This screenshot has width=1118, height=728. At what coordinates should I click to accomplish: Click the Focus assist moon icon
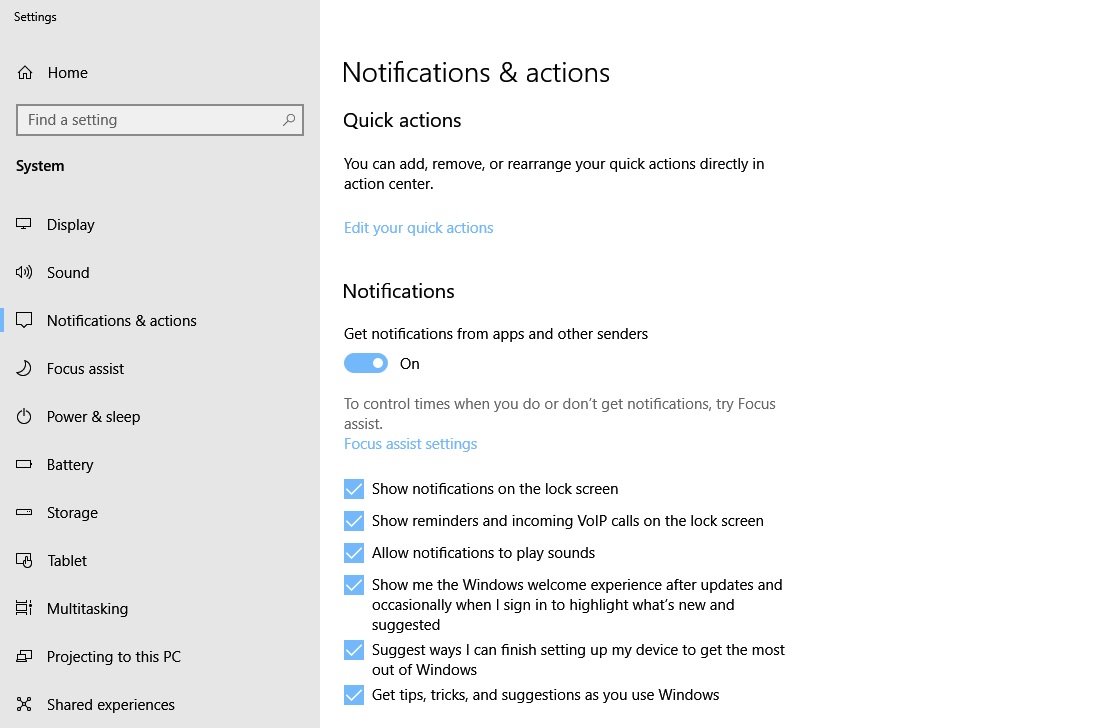tap(25, 368)
